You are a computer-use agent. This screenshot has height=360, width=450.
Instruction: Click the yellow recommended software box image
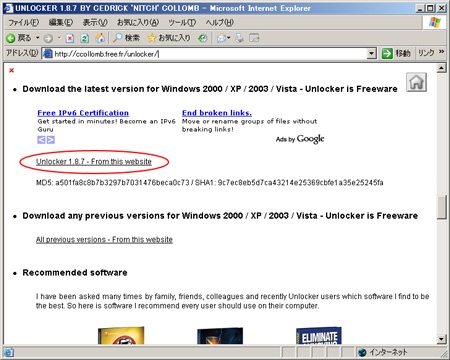tap(121, 335)
